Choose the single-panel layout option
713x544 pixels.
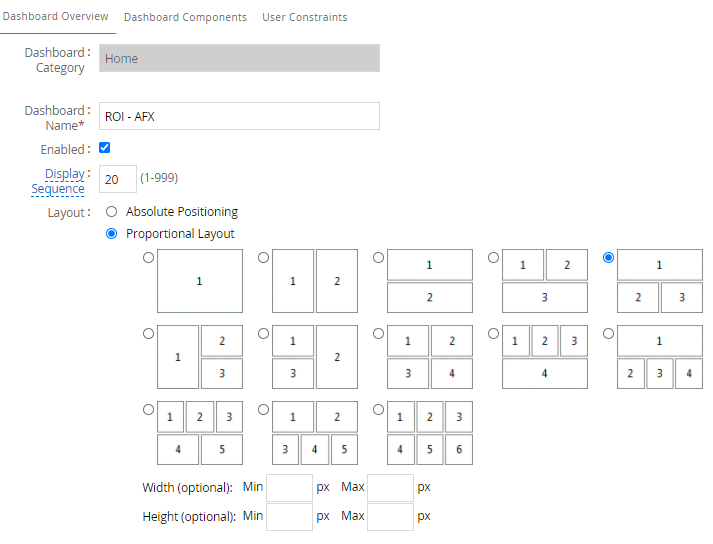pyautogui.click(x=149, y=258)
